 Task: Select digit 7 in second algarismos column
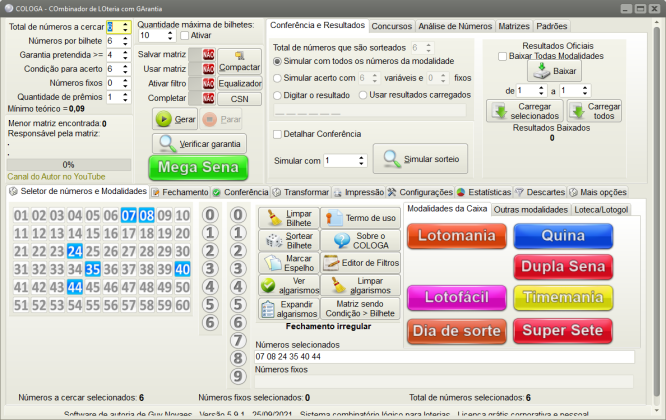point(238,340)
